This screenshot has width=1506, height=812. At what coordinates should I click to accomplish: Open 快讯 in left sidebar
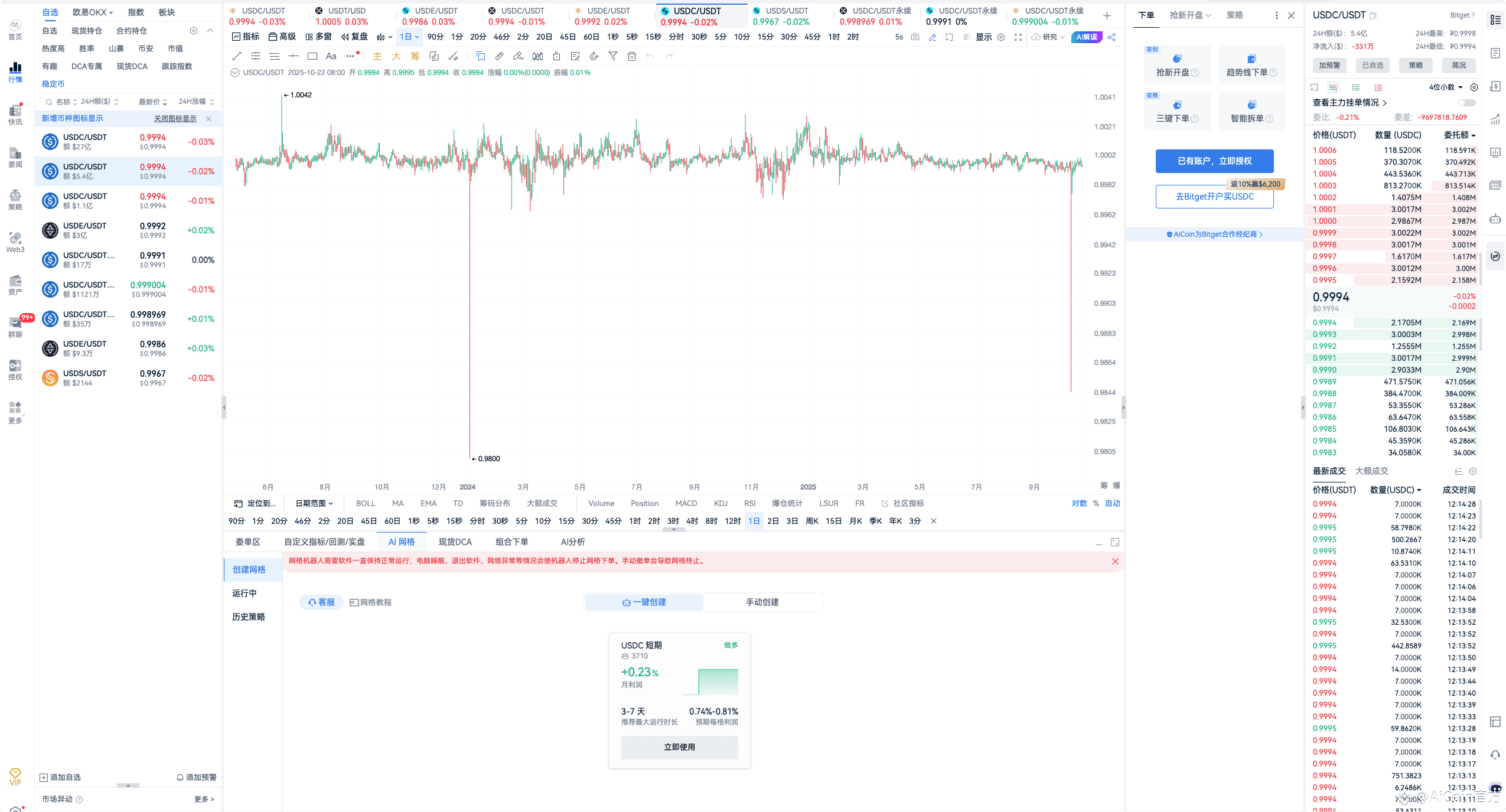click(x=15, y=115)
